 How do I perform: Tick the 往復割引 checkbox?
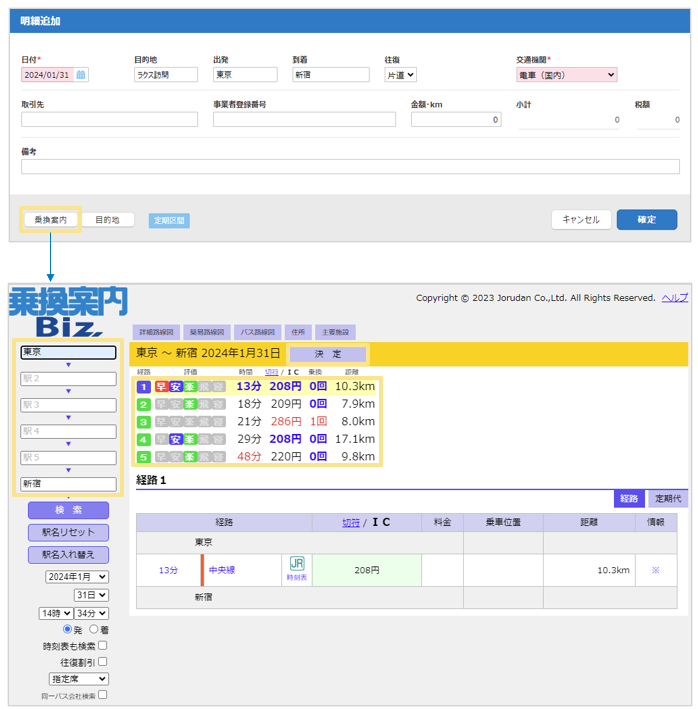pyautogui.click(x=102, y=662)
